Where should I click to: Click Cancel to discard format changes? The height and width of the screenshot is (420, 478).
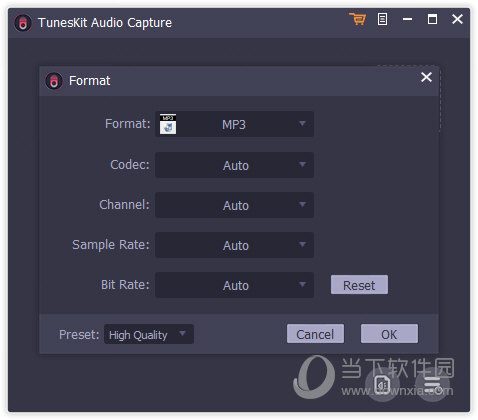pyautogui.click(x=315, y=334)
